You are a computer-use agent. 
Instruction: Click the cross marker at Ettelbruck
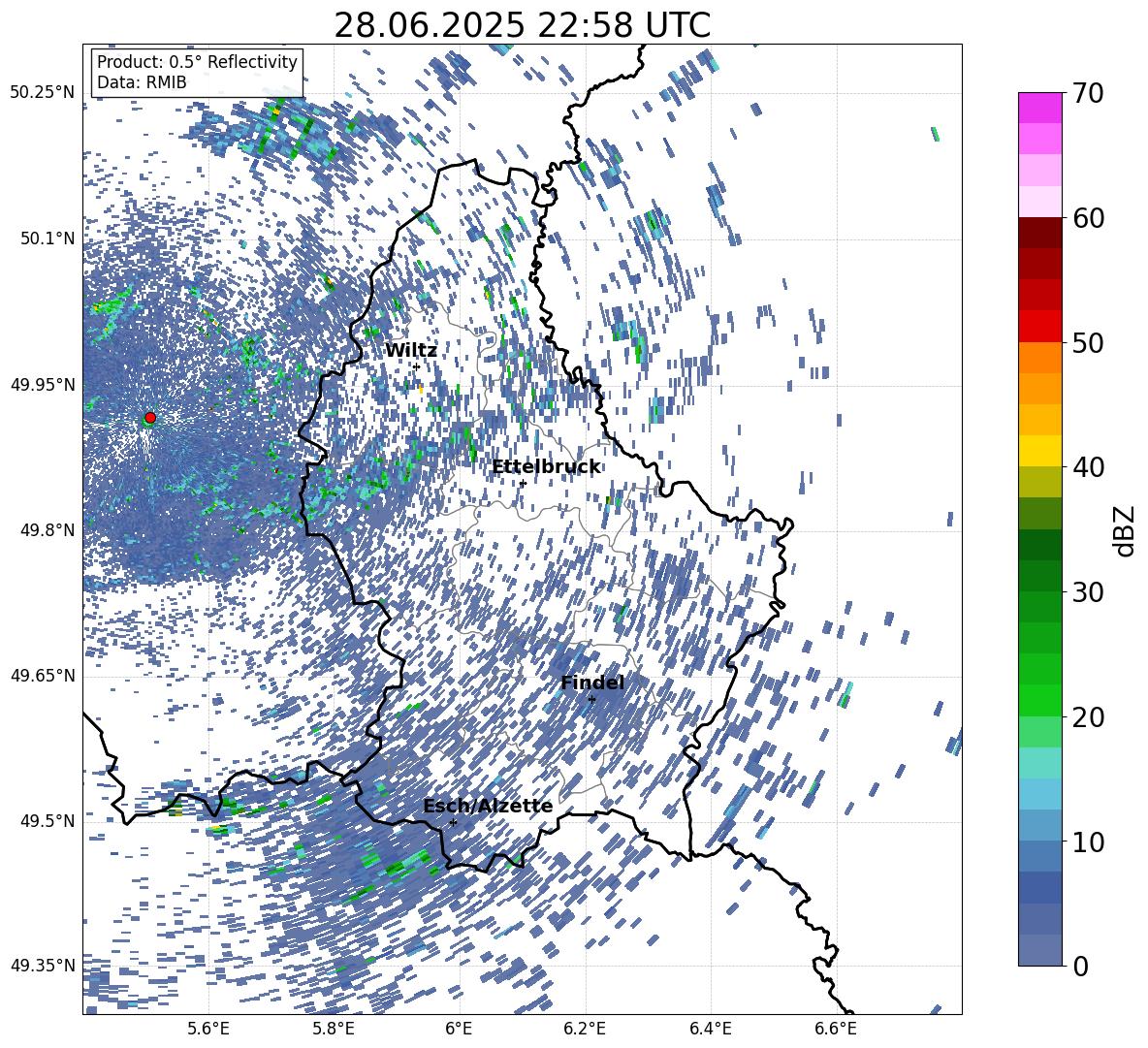523,483
